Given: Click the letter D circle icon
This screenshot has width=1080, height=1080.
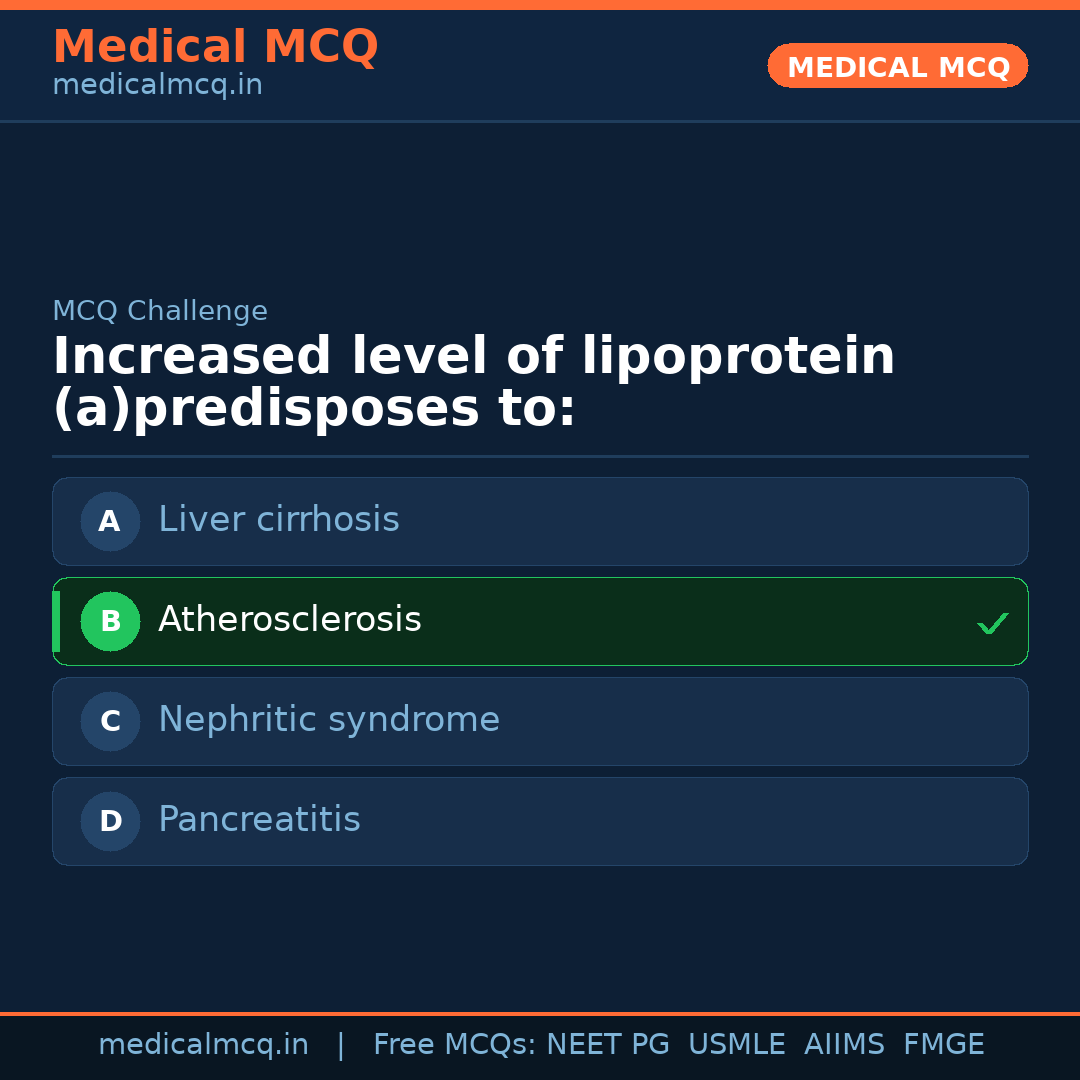Looking at the screenshot, I should 110,821.
